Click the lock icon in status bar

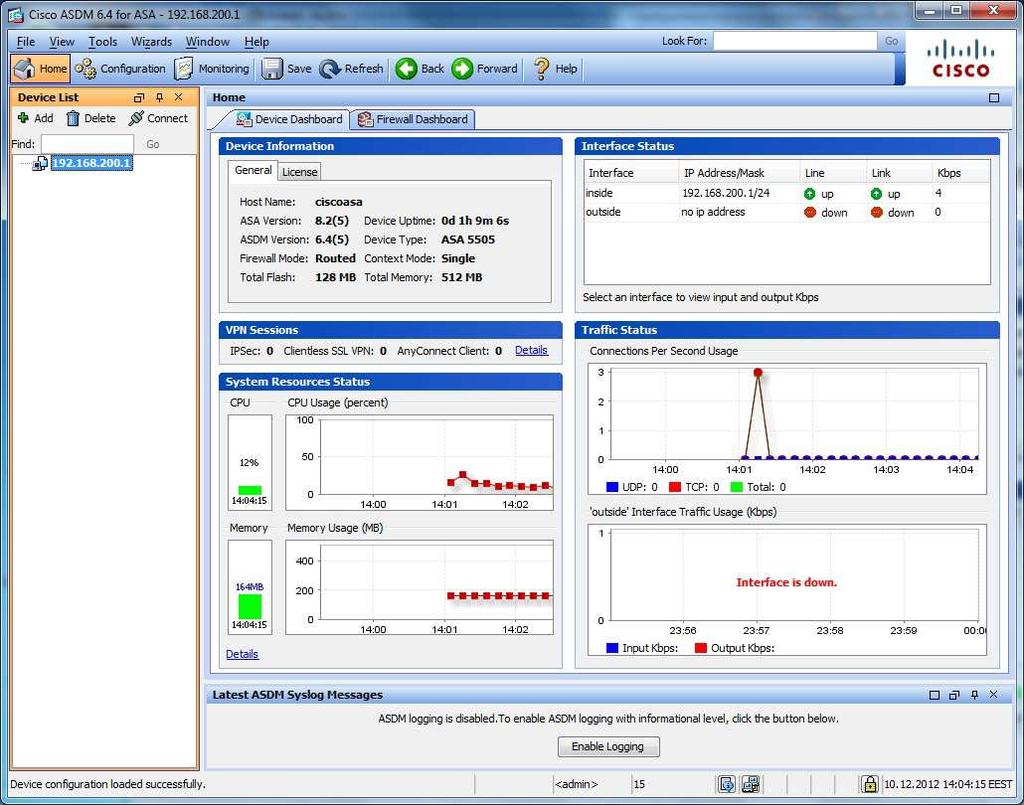869,784
